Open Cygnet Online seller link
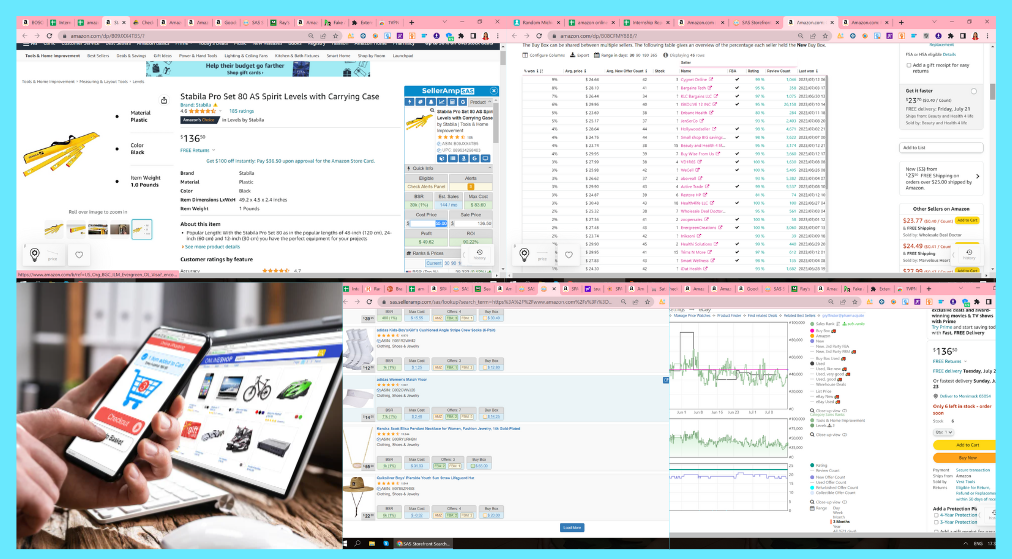This screenshot has width=1012, height=559. (x=694, y=79)
